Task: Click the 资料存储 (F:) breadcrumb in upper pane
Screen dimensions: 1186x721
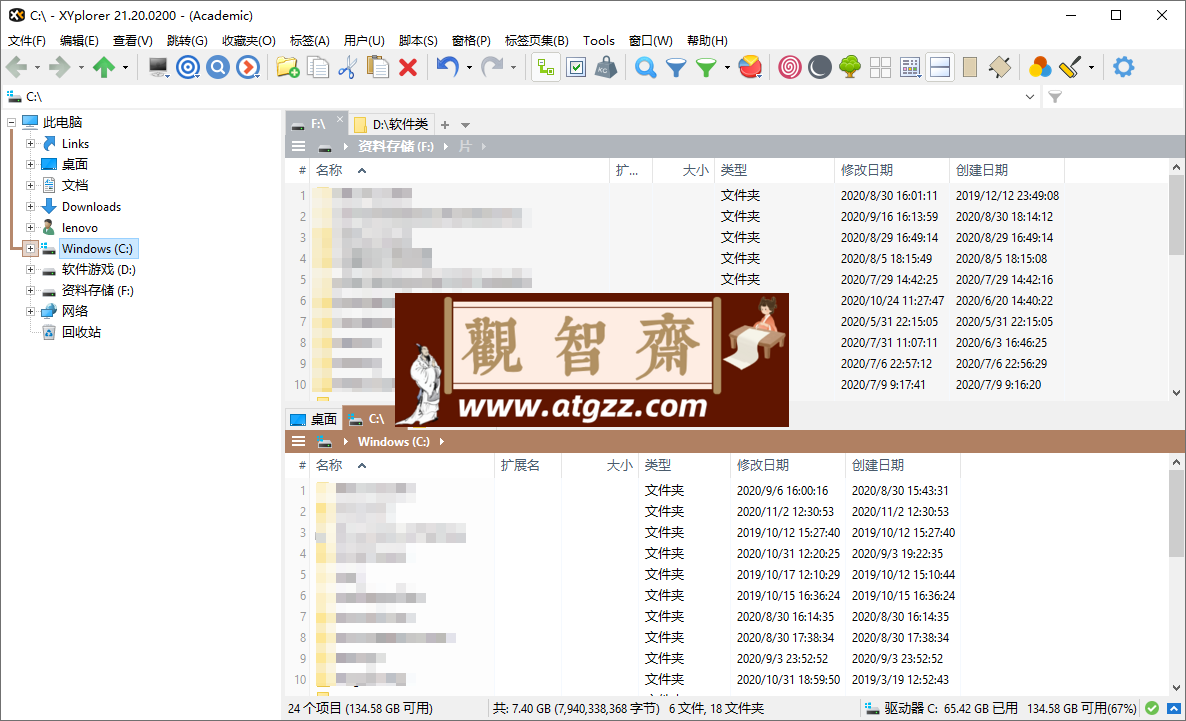Action: tap(396, 147)
